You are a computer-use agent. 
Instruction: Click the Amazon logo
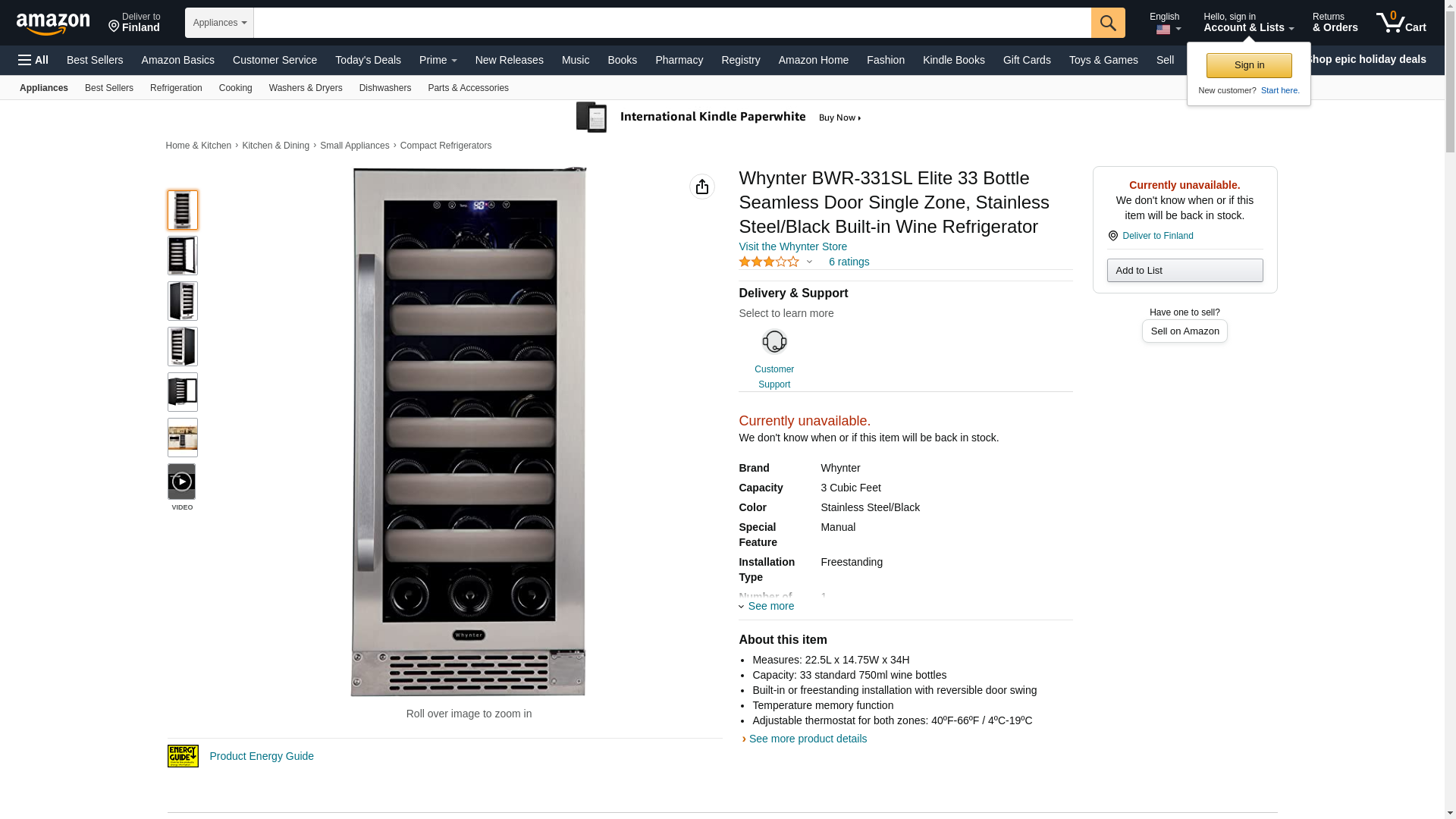click(x=53, y=24)
